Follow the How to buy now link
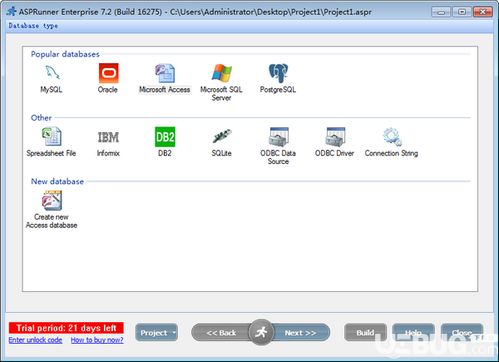The height and width of the screenshot is (362, 499). click(97, 340)
